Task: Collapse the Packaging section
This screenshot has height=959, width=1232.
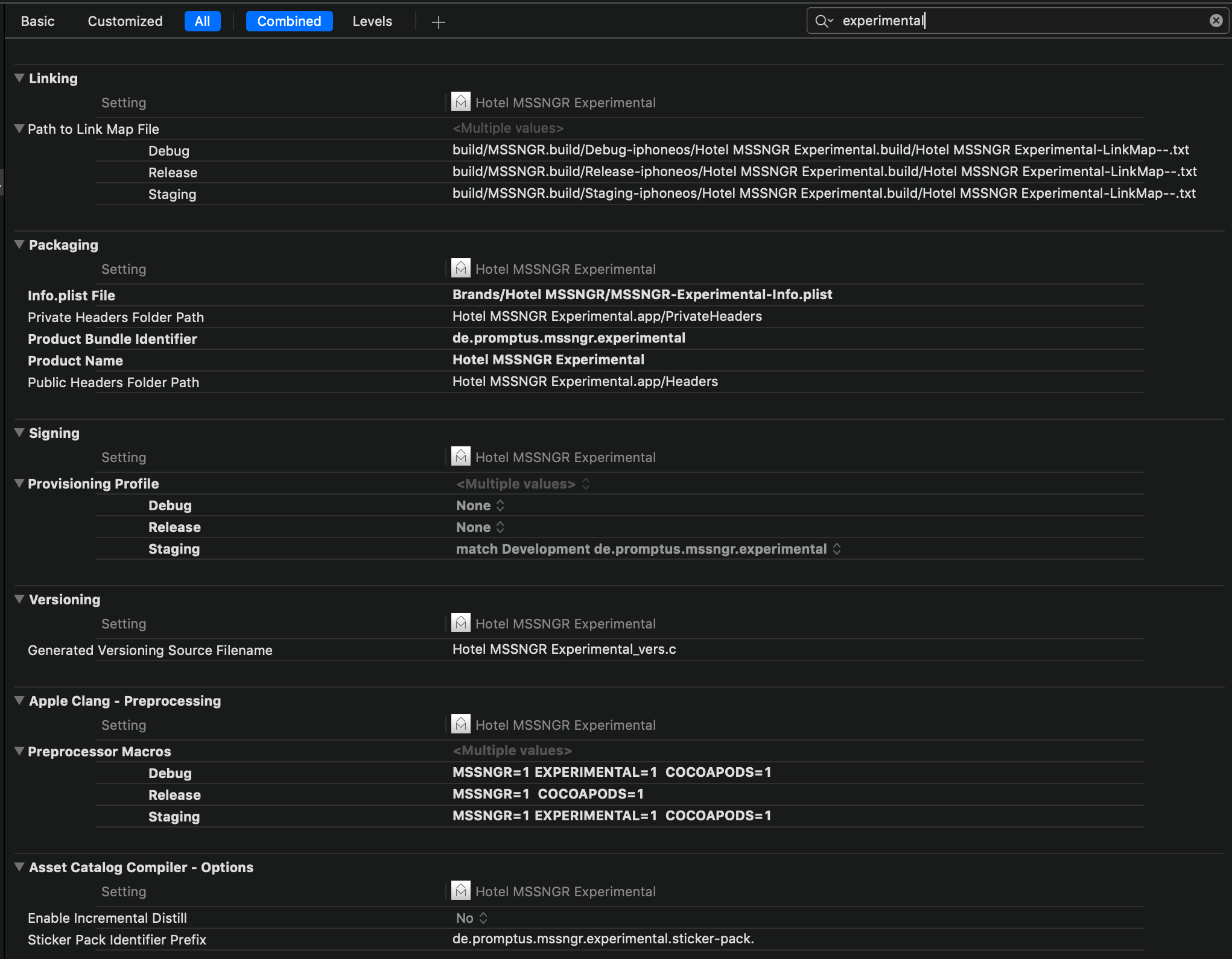Action: (19, 245)
